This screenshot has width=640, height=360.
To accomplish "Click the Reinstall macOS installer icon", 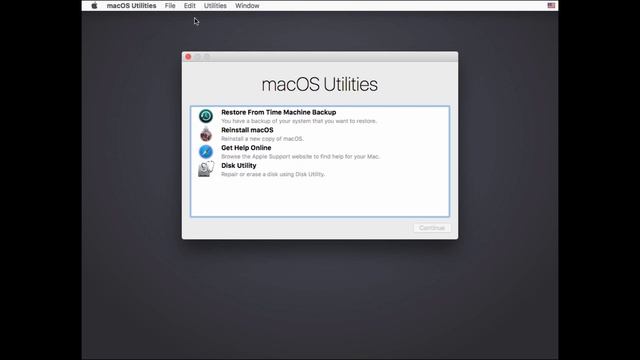I will (206, 134).
